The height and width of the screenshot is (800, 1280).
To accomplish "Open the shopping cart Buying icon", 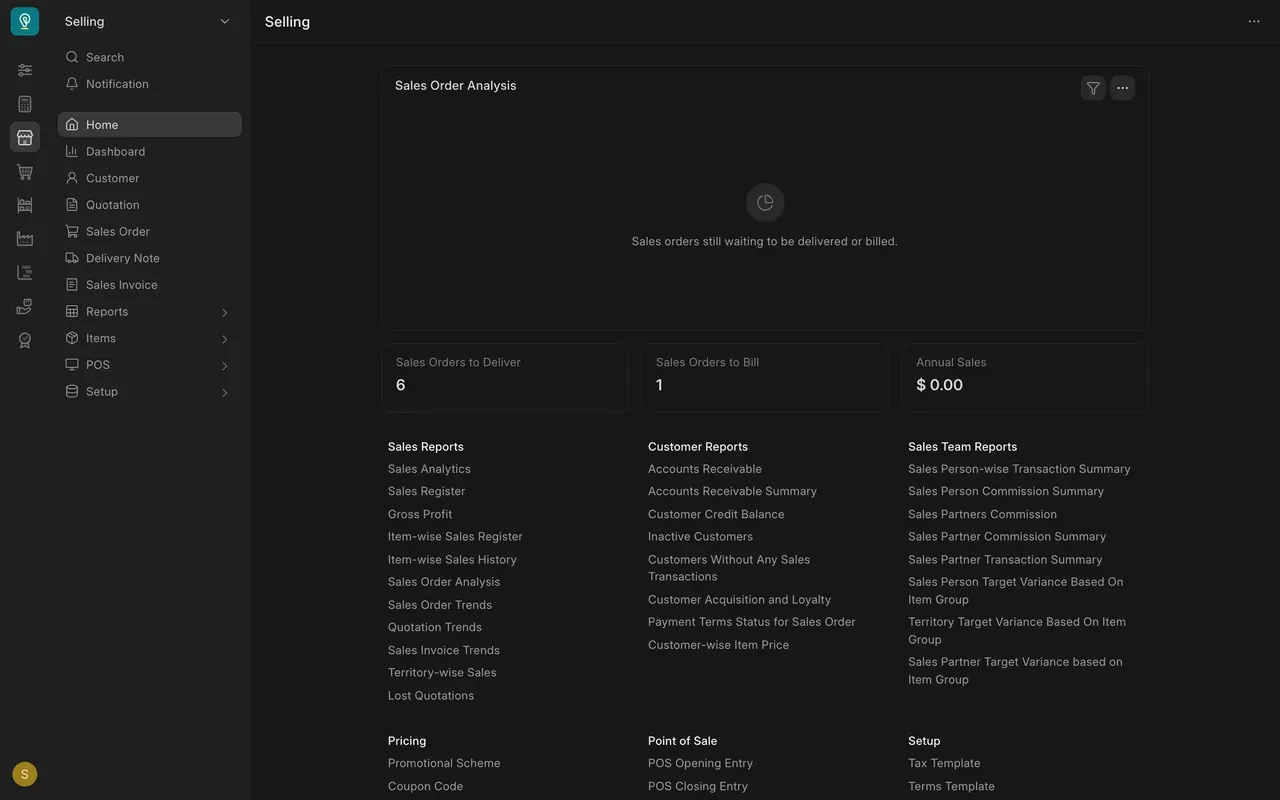I will click(25, 172).
